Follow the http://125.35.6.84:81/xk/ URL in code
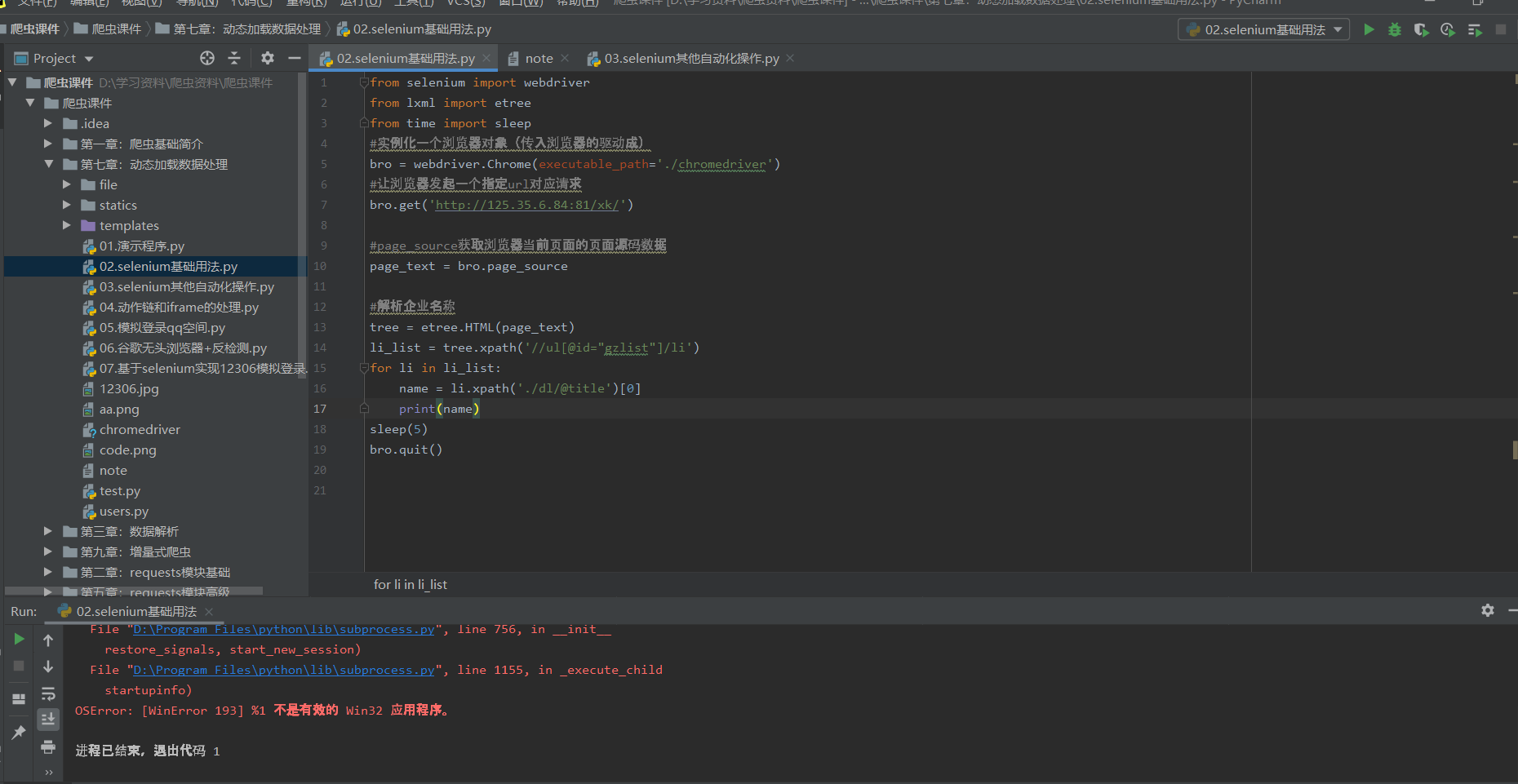 pyautogui.click(x=526, y=205)
